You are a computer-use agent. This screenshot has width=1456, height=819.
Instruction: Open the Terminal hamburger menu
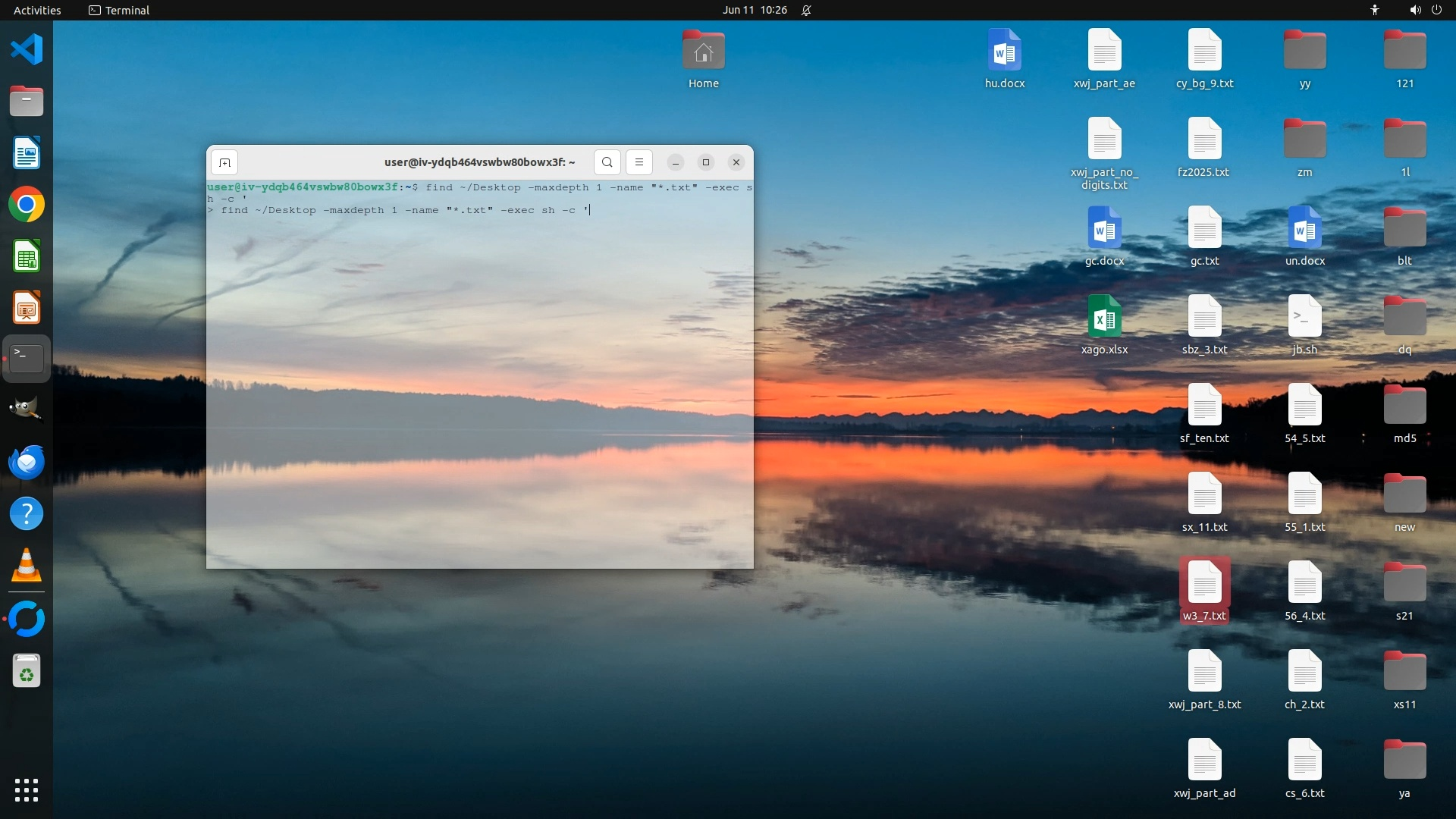point(639,162)
